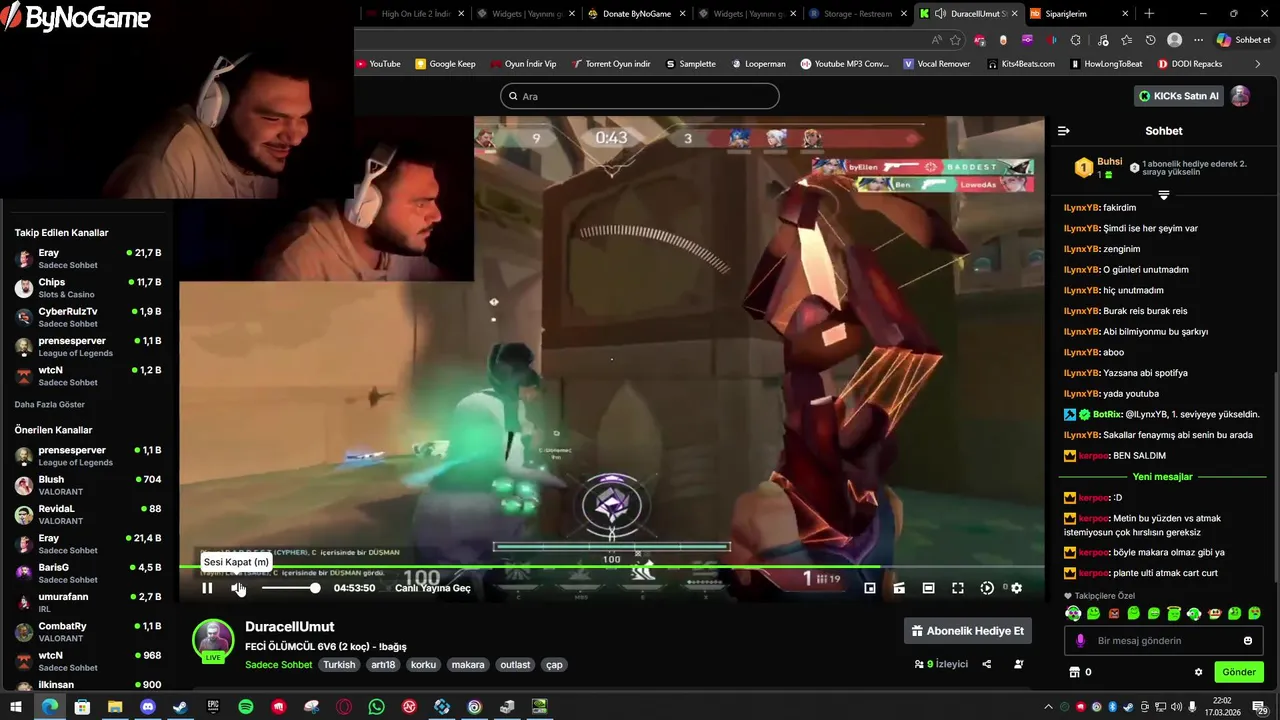Switch to the Donate ByNoGame tab
This screenshot has width=1280, height=720.
(636, 14)
